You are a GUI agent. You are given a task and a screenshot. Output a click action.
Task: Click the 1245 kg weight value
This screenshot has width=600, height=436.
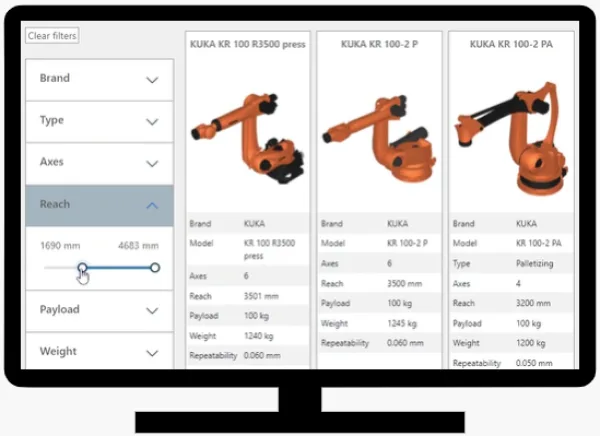402,323
